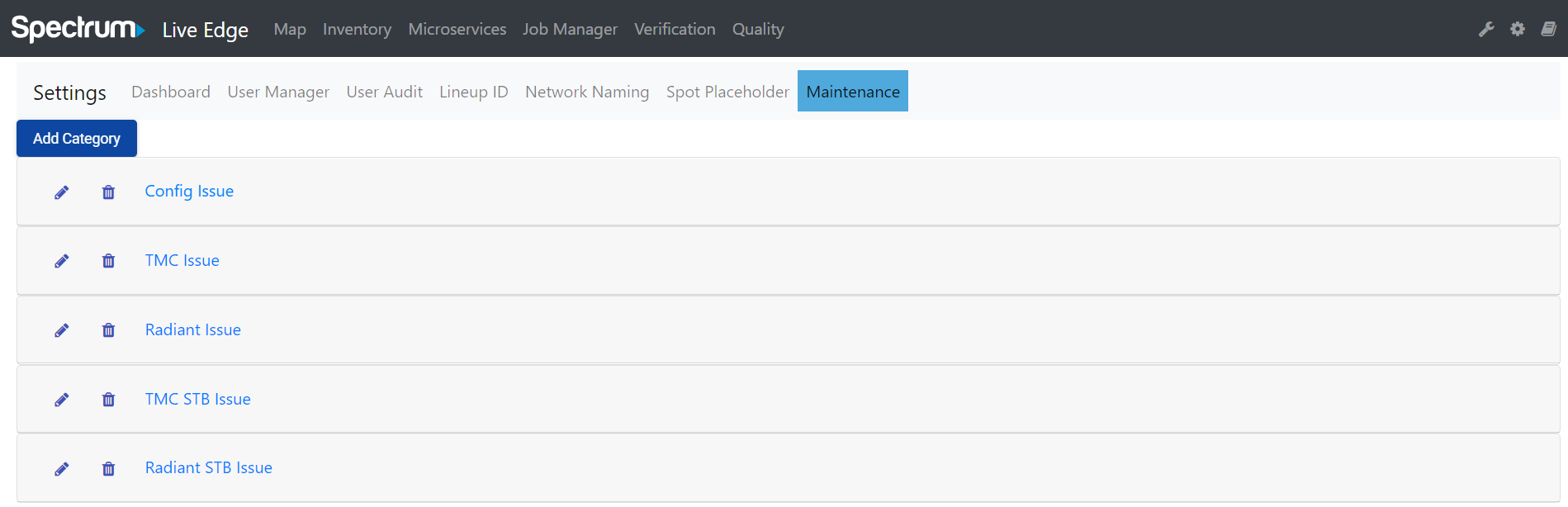The width and height of the screenshot is (1568, 507).
Task: Open the Radiant Issue link
Action: (x=193, y=329)
